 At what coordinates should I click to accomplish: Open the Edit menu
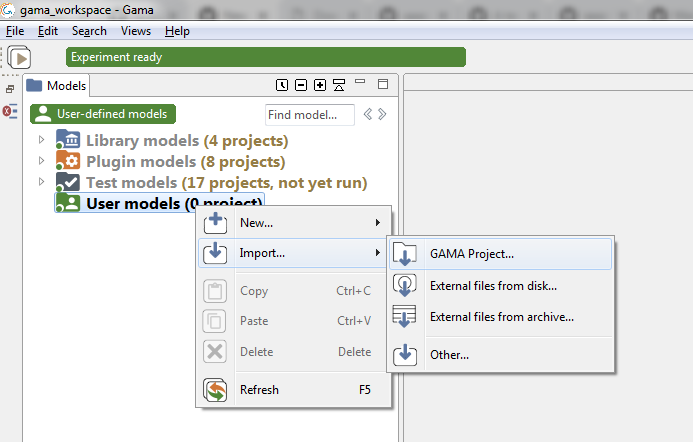tap(48, 31)
